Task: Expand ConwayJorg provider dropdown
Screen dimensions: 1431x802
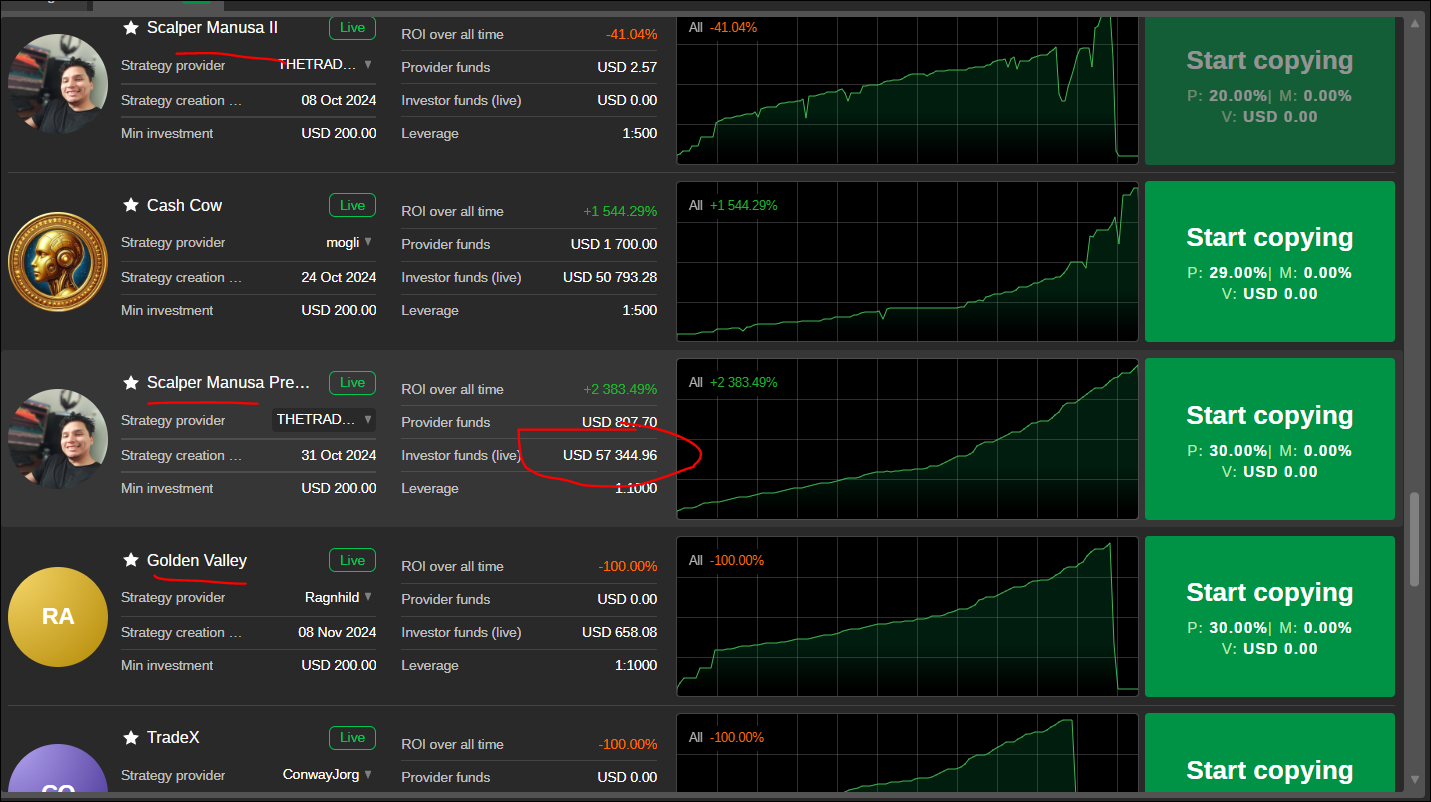Action: (x=368, y=774)
